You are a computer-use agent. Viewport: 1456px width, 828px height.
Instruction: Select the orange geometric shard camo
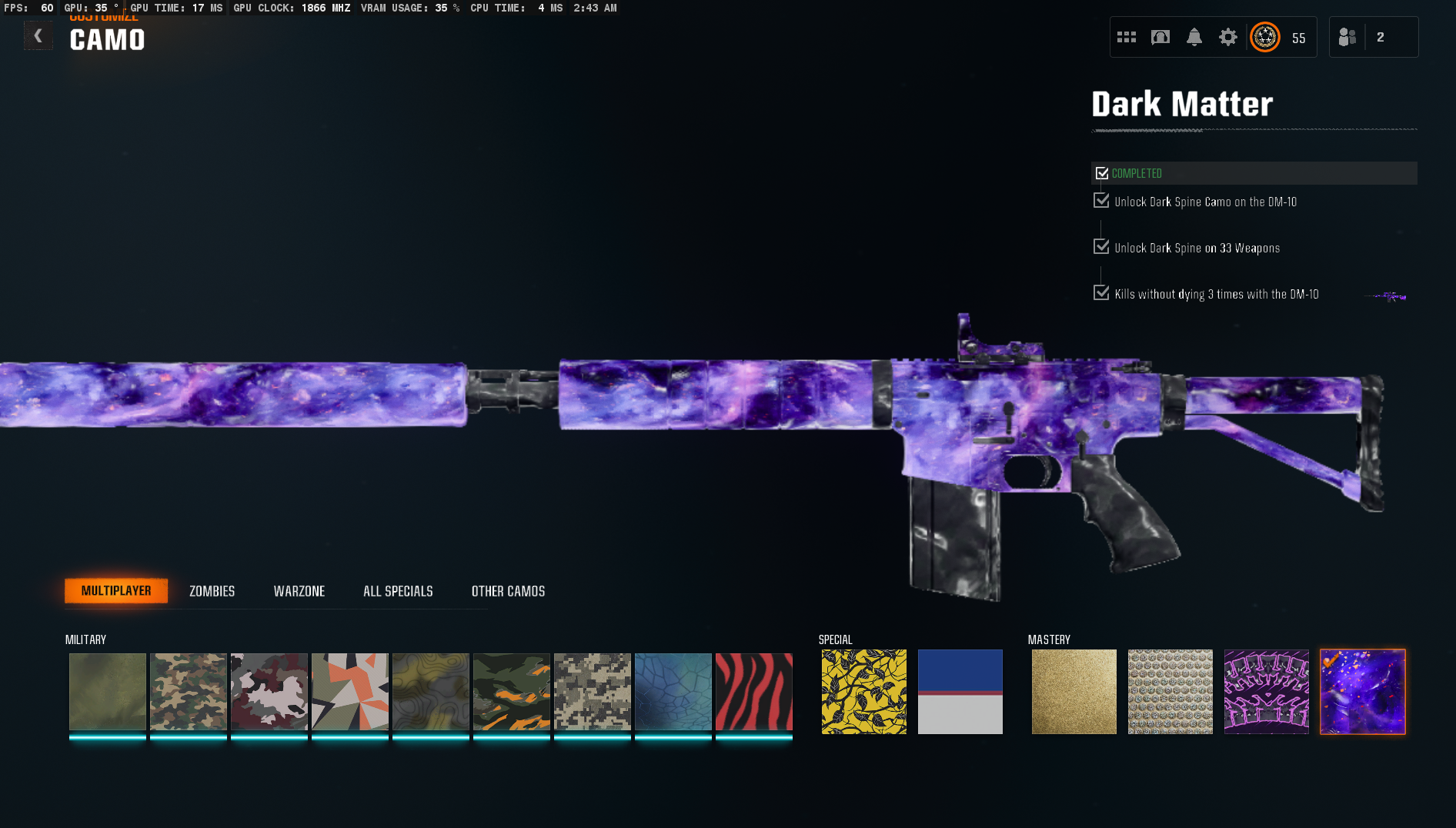click(350, 692)
